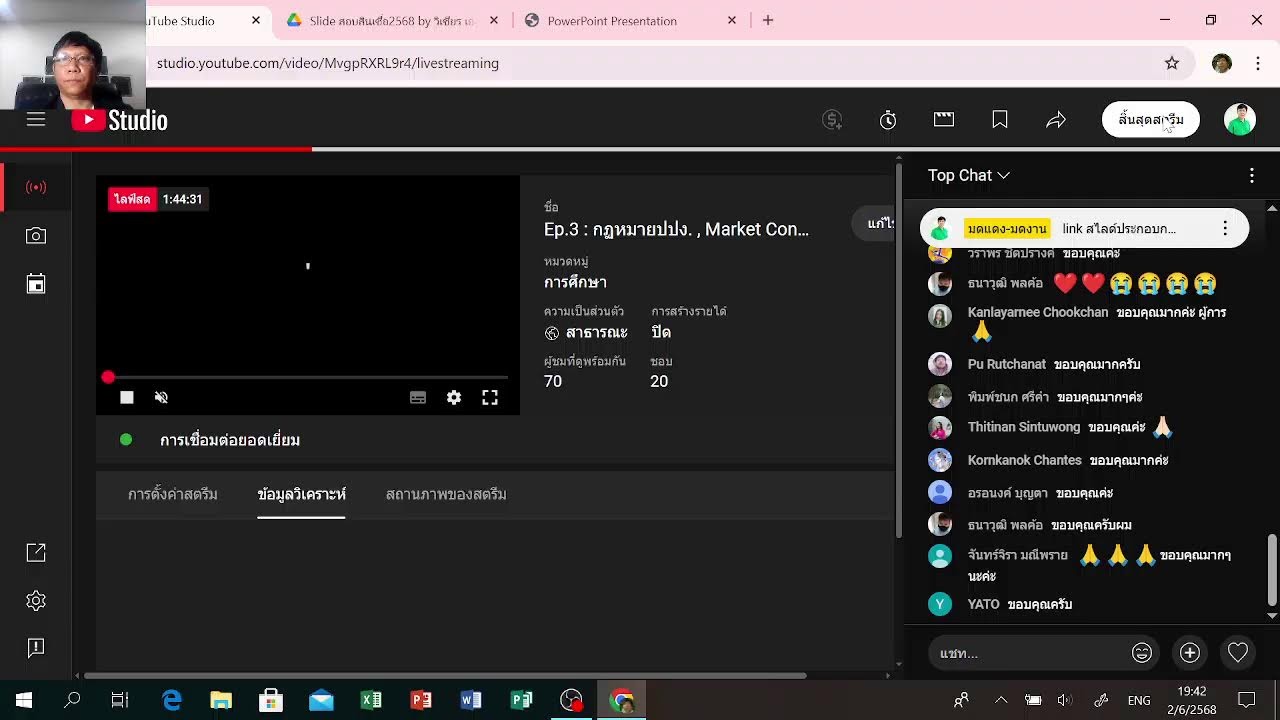Click the bookmark highlight icon
This screenshot has width=1280, height=720.
tap(1000, 120)
